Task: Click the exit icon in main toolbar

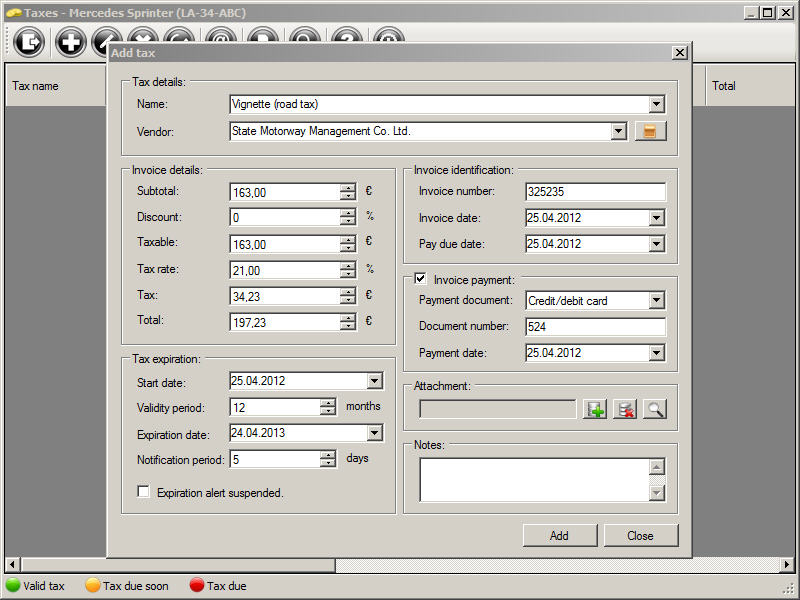Action: tap(31, 42)
